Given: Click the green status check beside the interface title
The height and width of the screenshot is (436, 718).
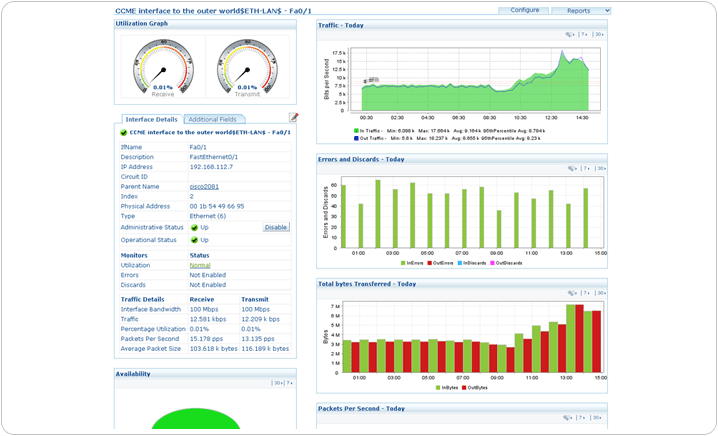Looking at the screenshot, I should (124, 132).
